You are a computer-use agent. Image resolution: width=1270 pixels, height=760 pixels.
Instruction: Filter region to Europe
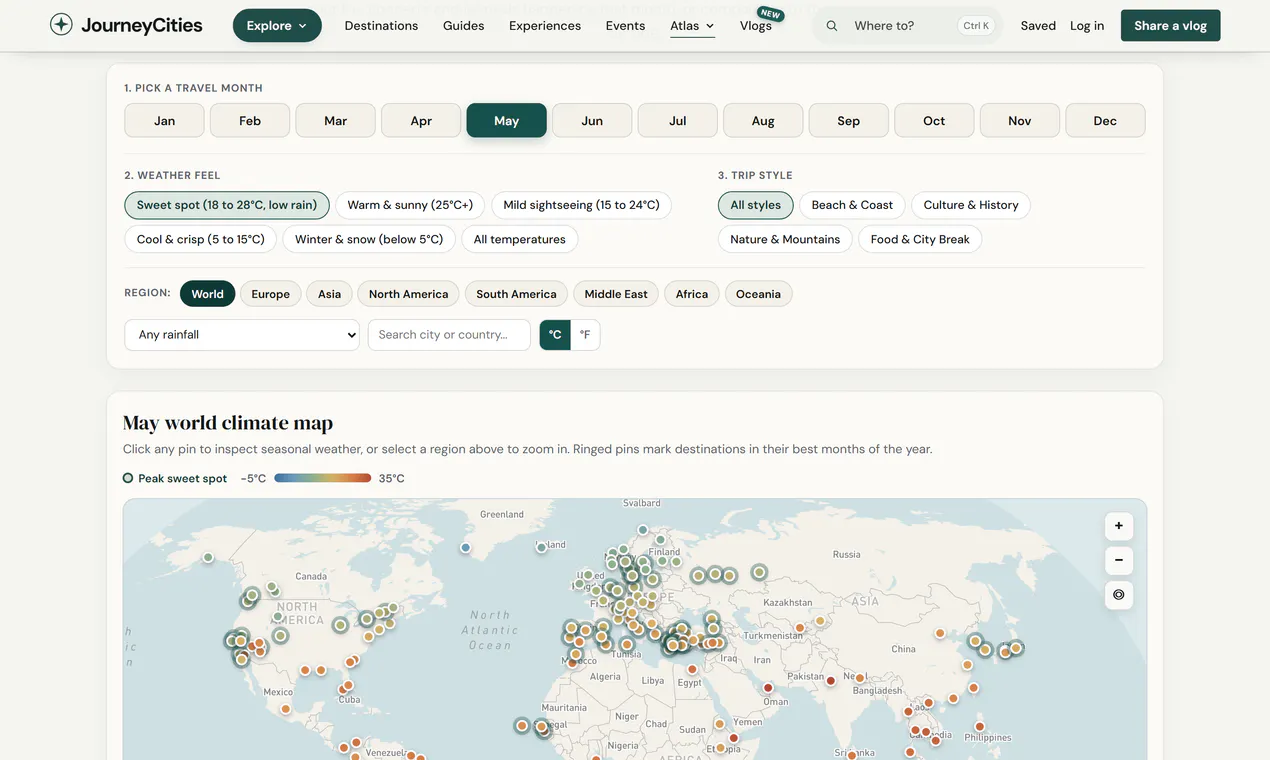[x=271, y=294]
